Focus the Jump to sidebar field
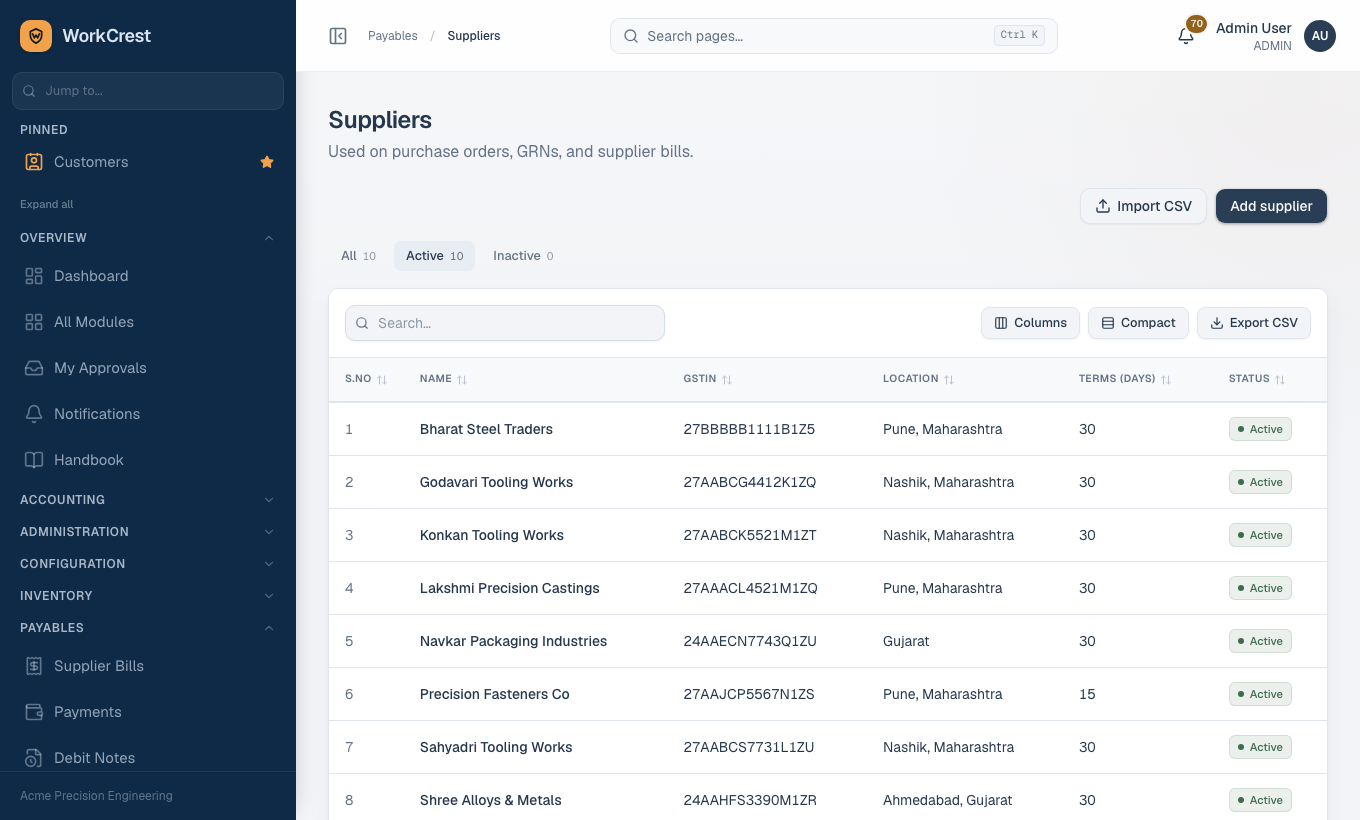This screenshot has height=820, width=1360. (148, 91)
